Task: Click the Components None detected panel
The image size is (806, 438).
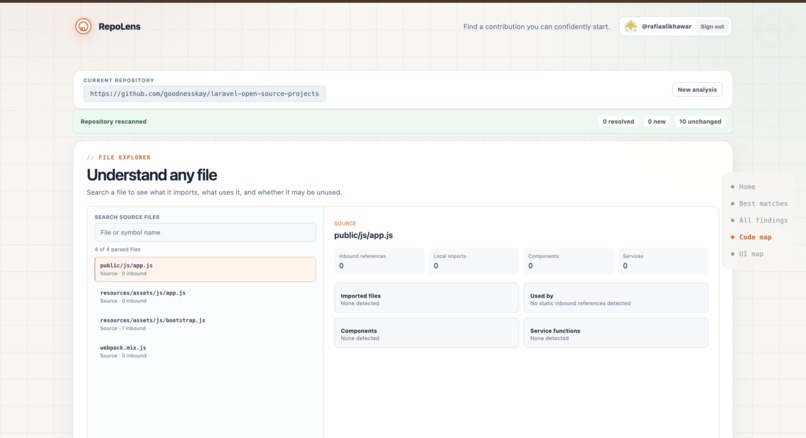Action: coord(426,333)
